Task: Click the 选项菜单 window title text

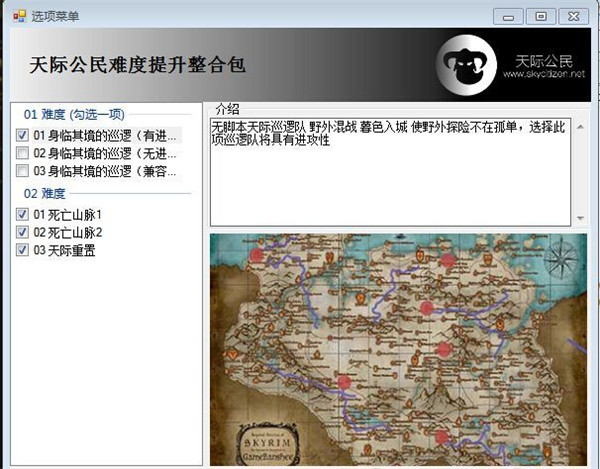Action: [x=55, y=16]
